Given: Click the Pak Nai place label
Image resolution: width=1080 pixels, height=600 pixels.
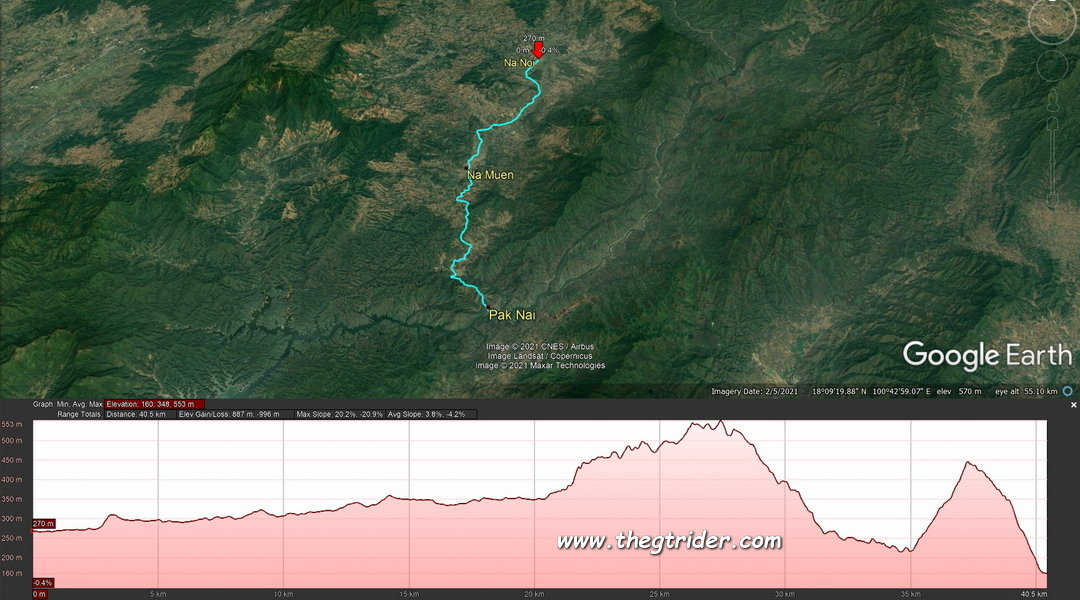Looking at the screenshot, I should 512,315.
